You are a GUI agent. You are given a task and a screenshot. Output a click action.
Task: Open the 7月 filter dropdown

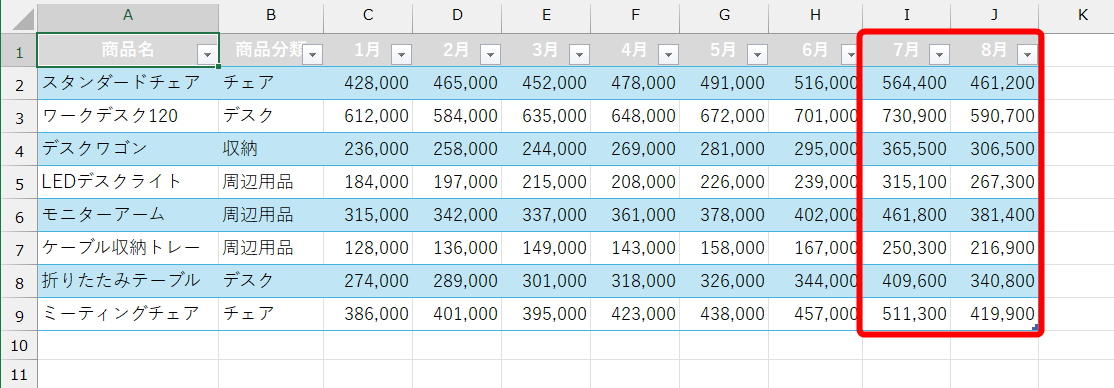pyautogui.click(x=939, y=54)
